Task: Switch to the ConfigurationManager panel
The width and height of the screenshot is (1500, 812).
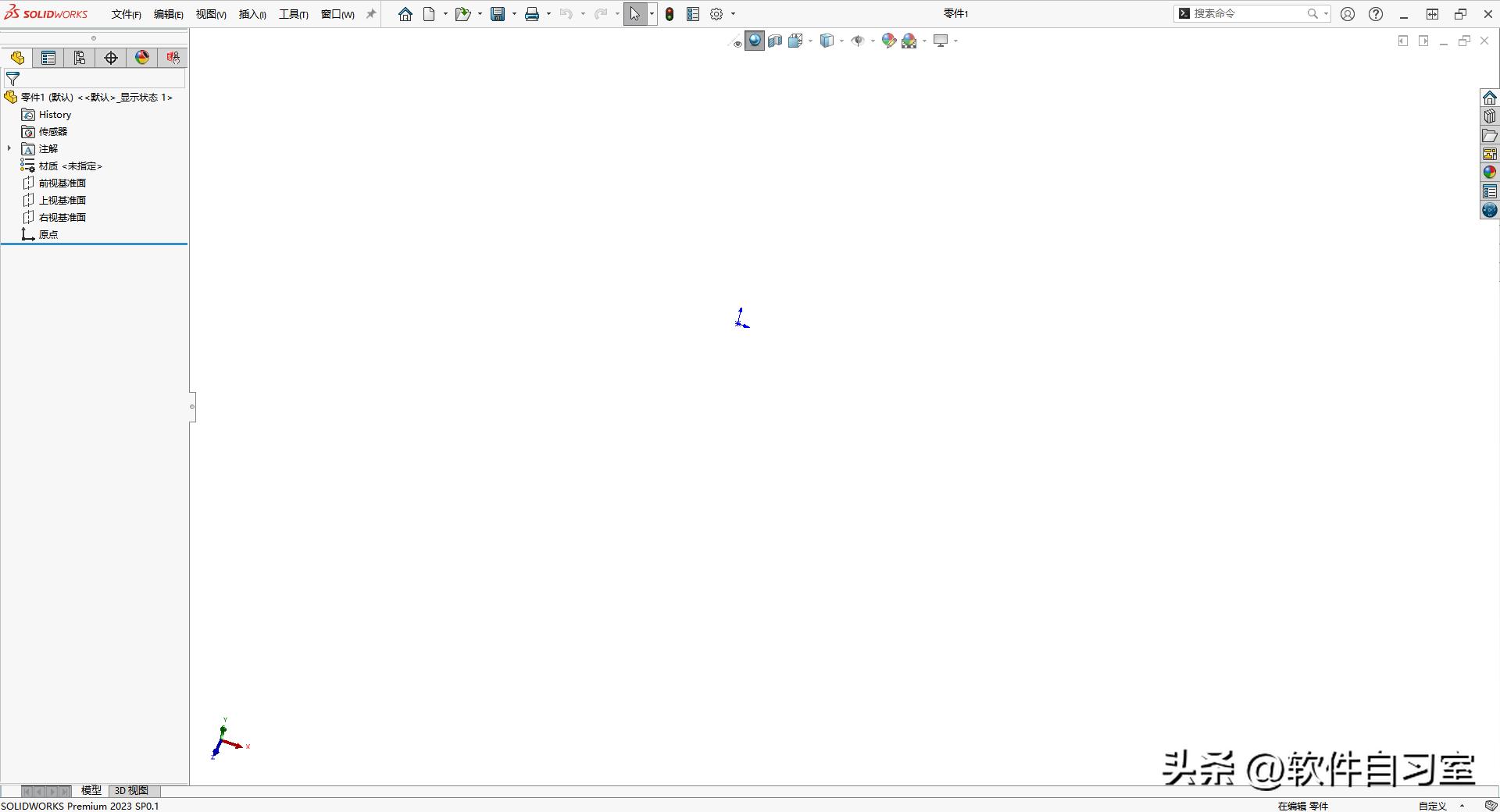Action: [x=79, y=58]
